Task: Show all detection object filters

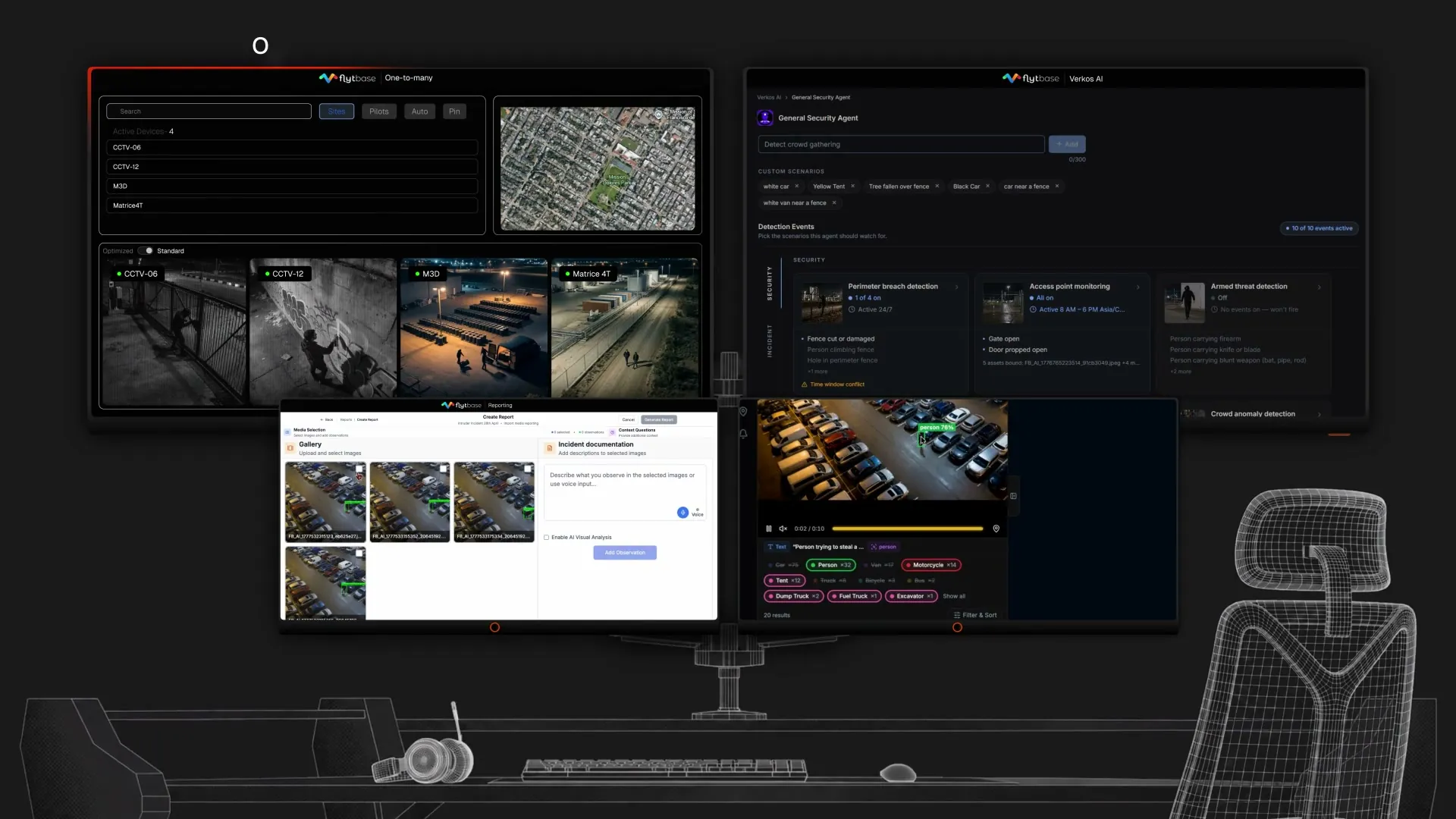Action: 954,597
